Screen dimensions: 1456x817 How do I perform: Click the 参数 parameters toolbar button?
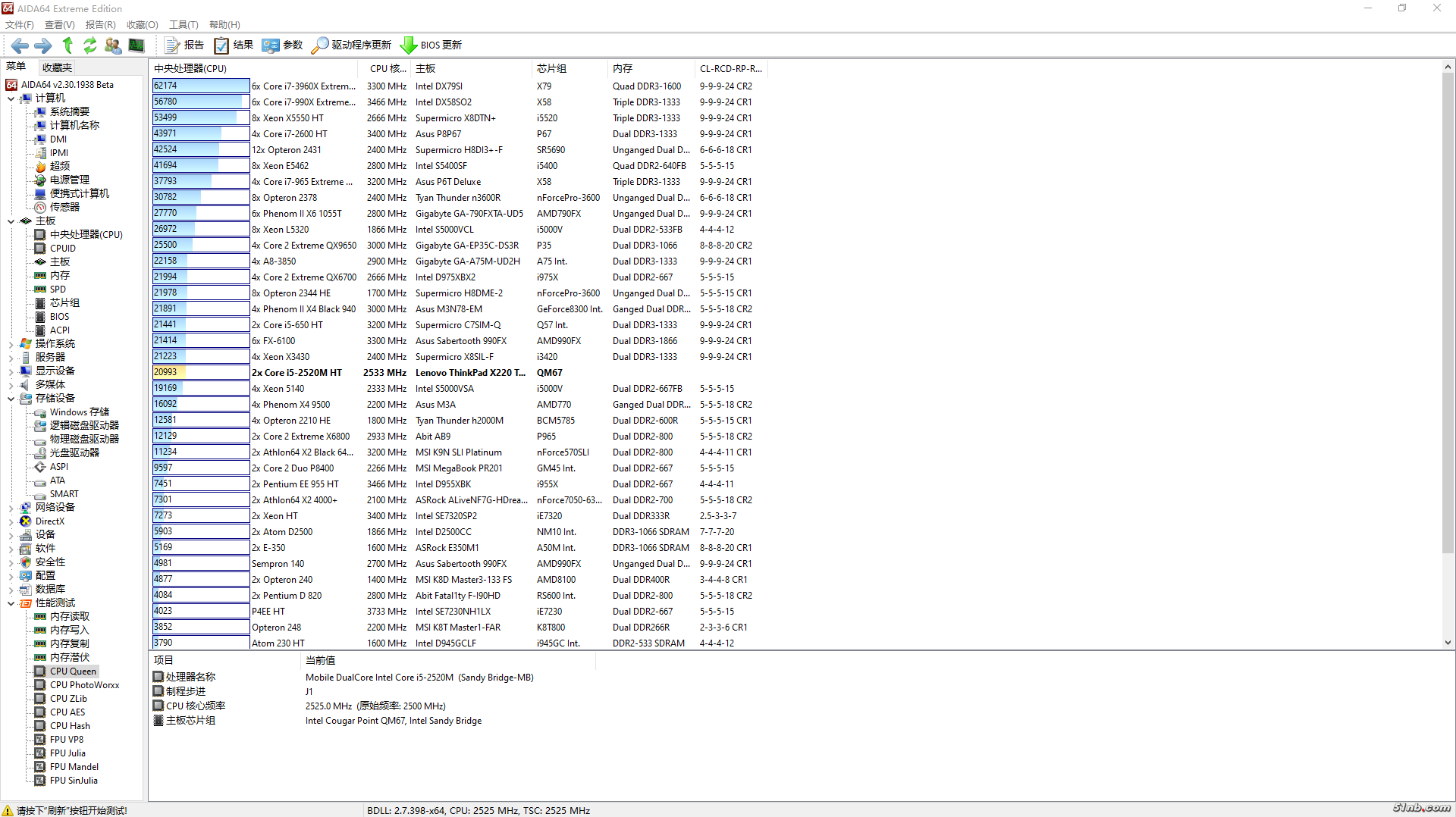282,45
